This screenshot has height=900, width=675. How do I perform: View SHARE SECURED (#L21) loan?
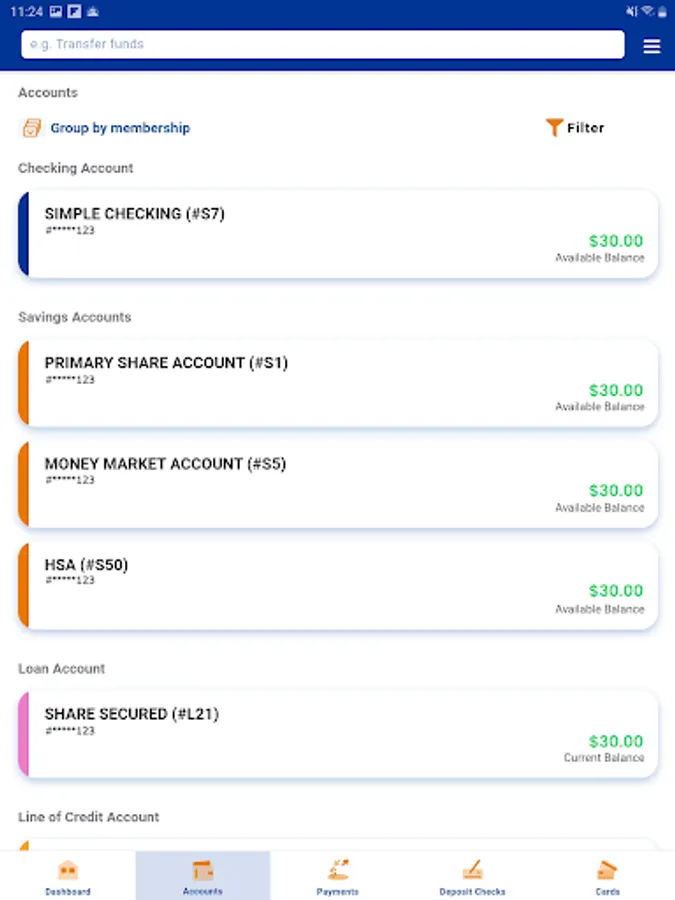pos(338,733)
